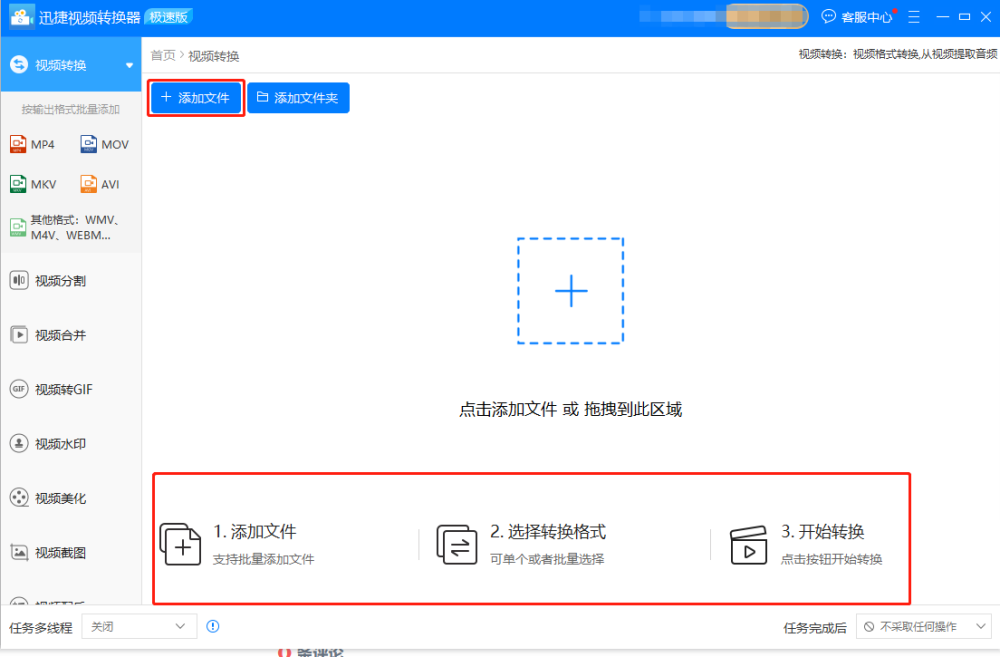Open the 任务多线程 dropdown currently set to 关闭

point(138,626)
